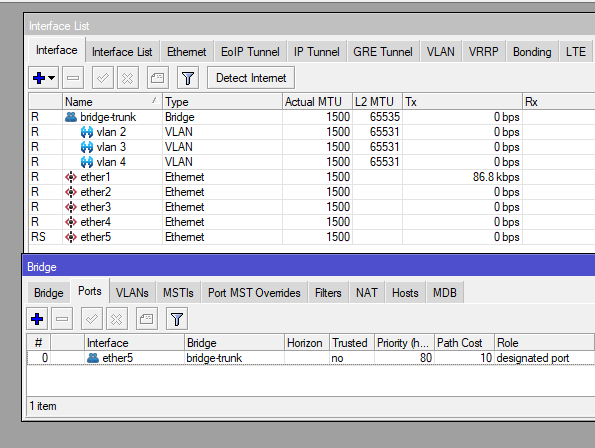This screenshot has height=448, width=595.
Task: Select the ether2 interface icon
Action: pyautogui.click(x=71, y=192)
